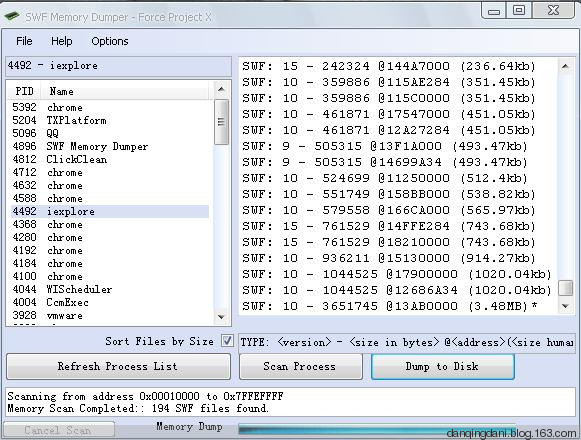Click the selected process field '4492 - iexplore'
This screenshot has height=440, width=581.
(119, 66)
